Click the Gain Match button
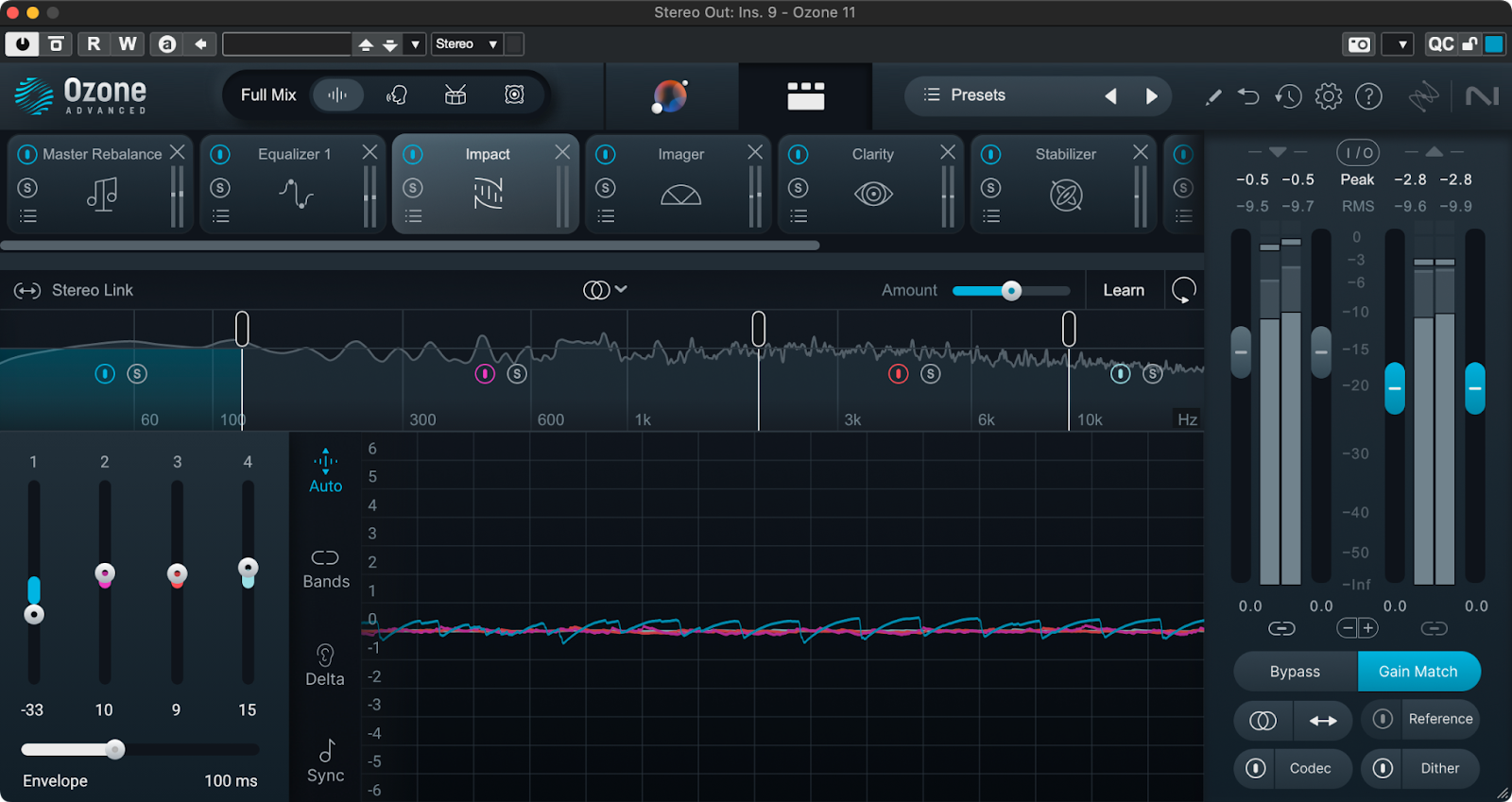1512x802 pixels. [1418, 672]
